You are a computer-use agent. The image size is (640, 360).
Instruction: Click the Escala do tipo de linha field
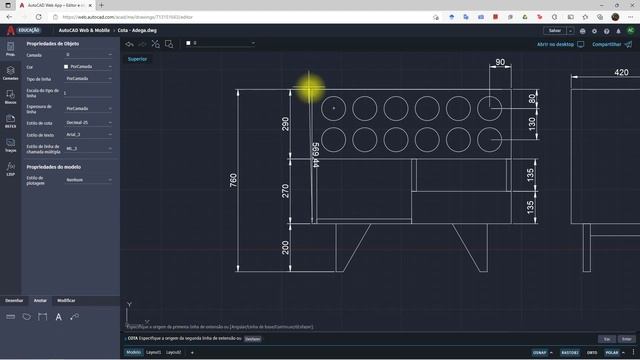(x=88, y=93)
